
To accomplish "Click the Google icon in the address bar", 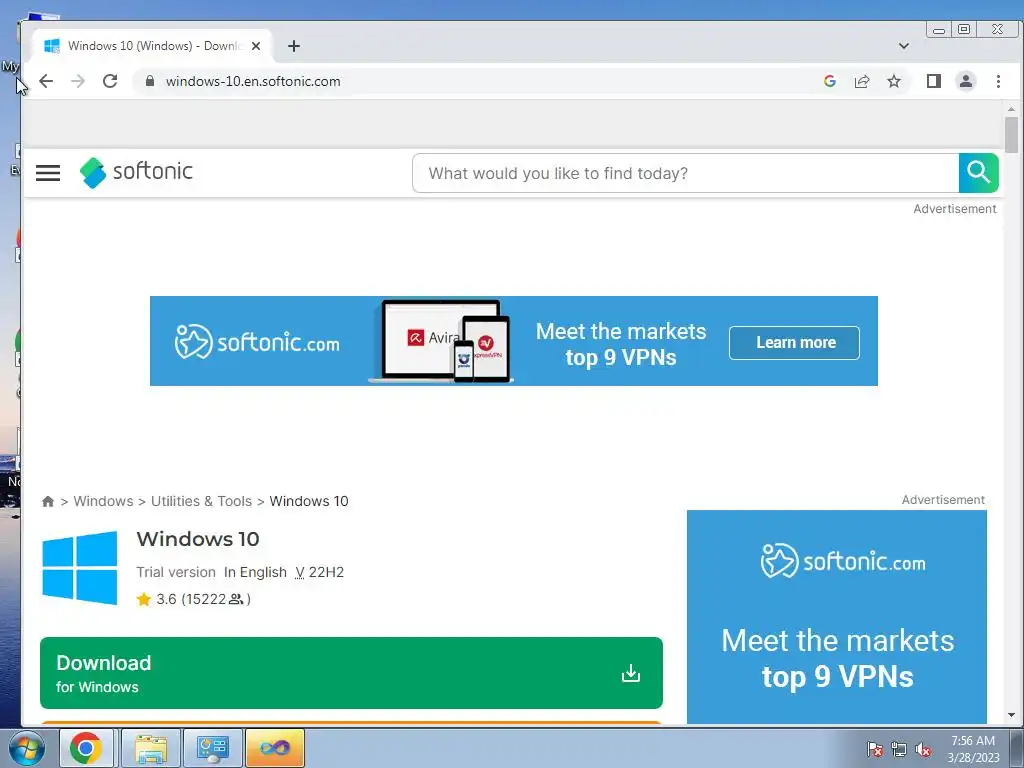I will (x=830, y=81).
